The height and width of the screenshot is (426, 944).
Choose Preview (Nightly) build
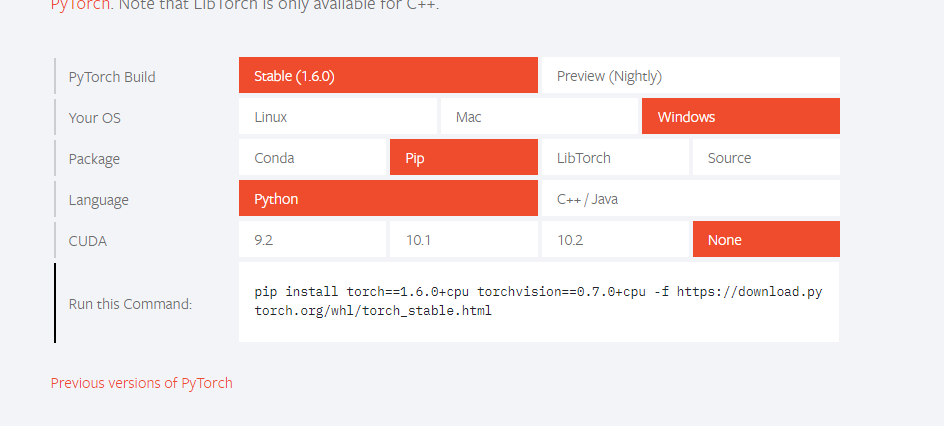(689, 76)
